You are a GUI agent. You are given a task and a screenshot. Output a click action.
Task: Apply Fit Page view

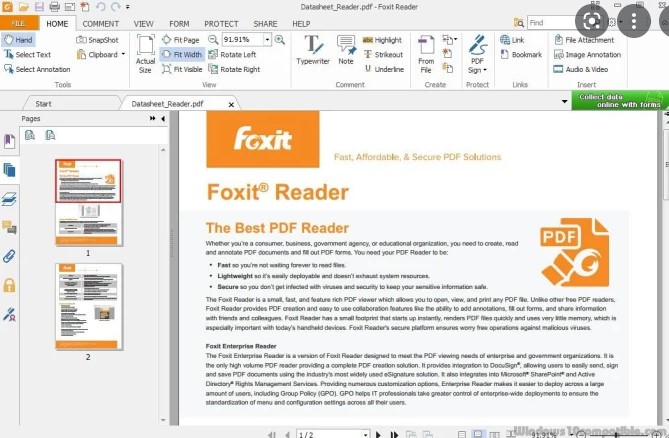click(180, 40)
